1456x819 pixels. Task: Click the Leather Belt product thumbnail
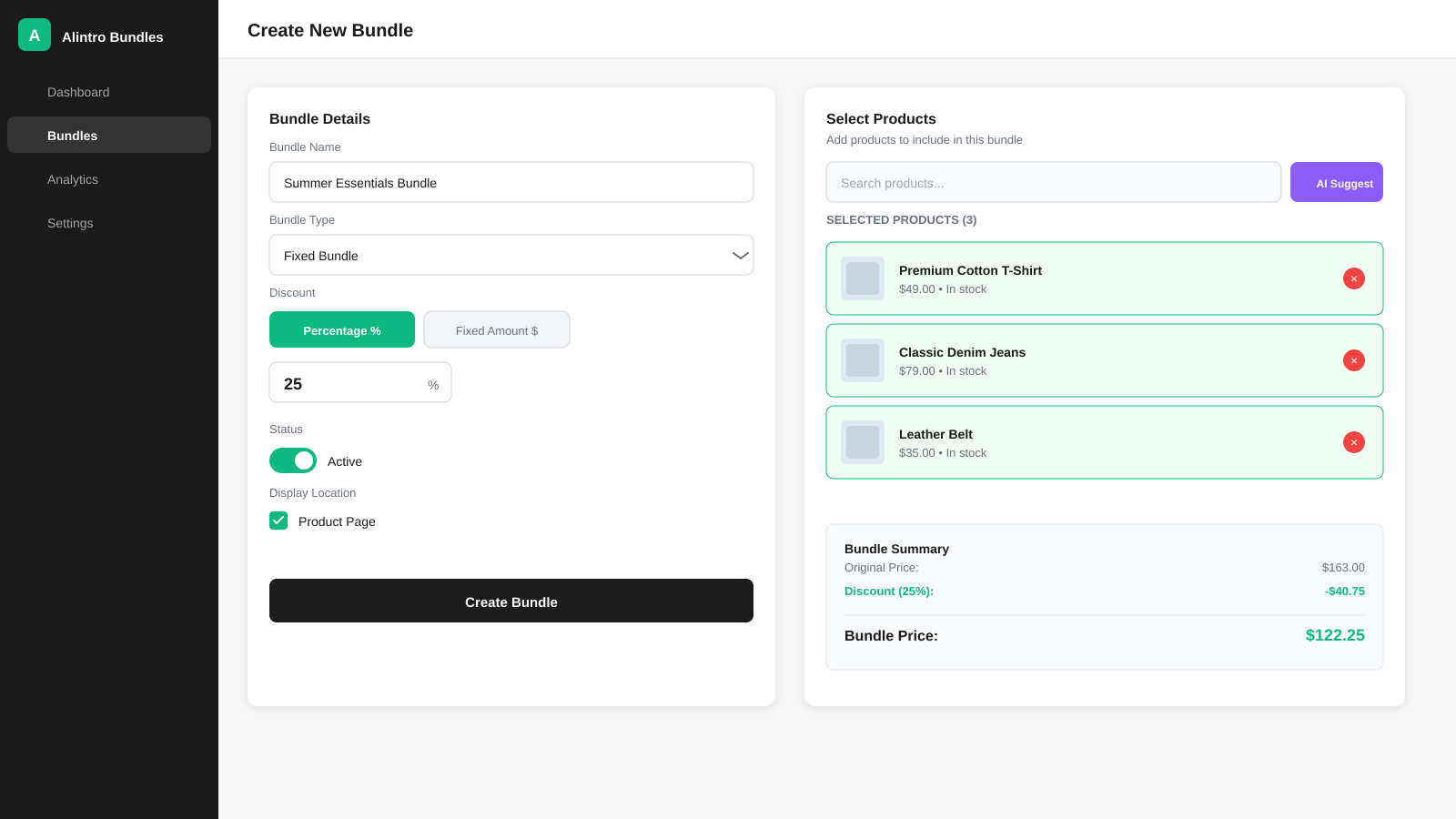click(x=862, y=442)
